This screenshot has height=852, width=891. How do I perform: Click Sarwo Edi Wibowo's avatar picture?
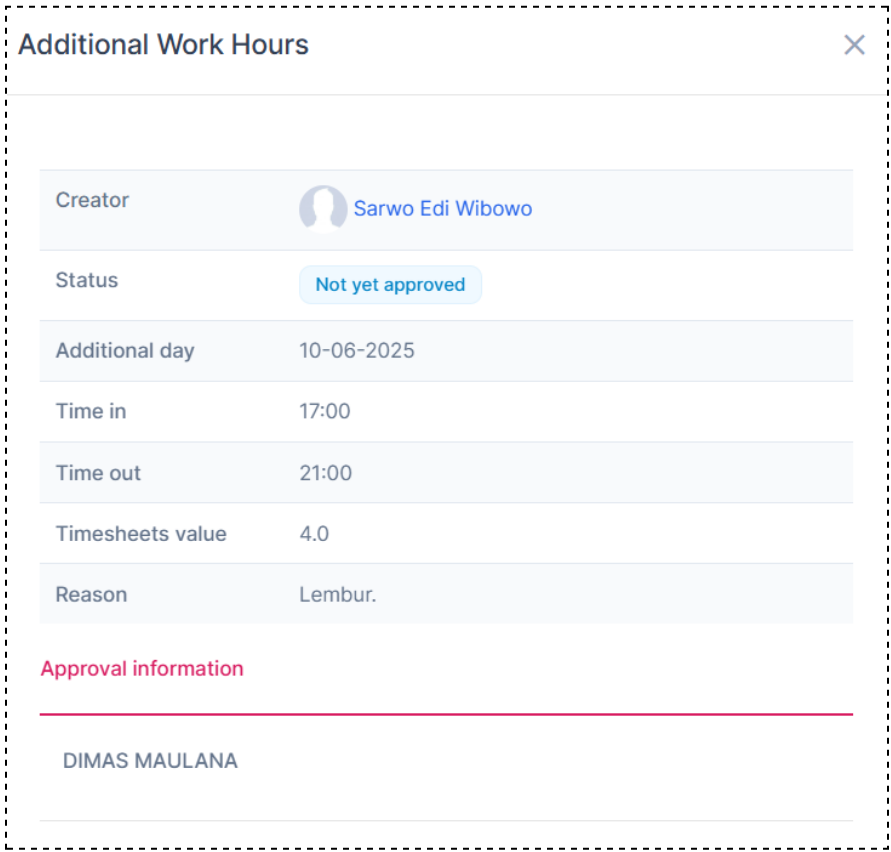coord(323,209)
